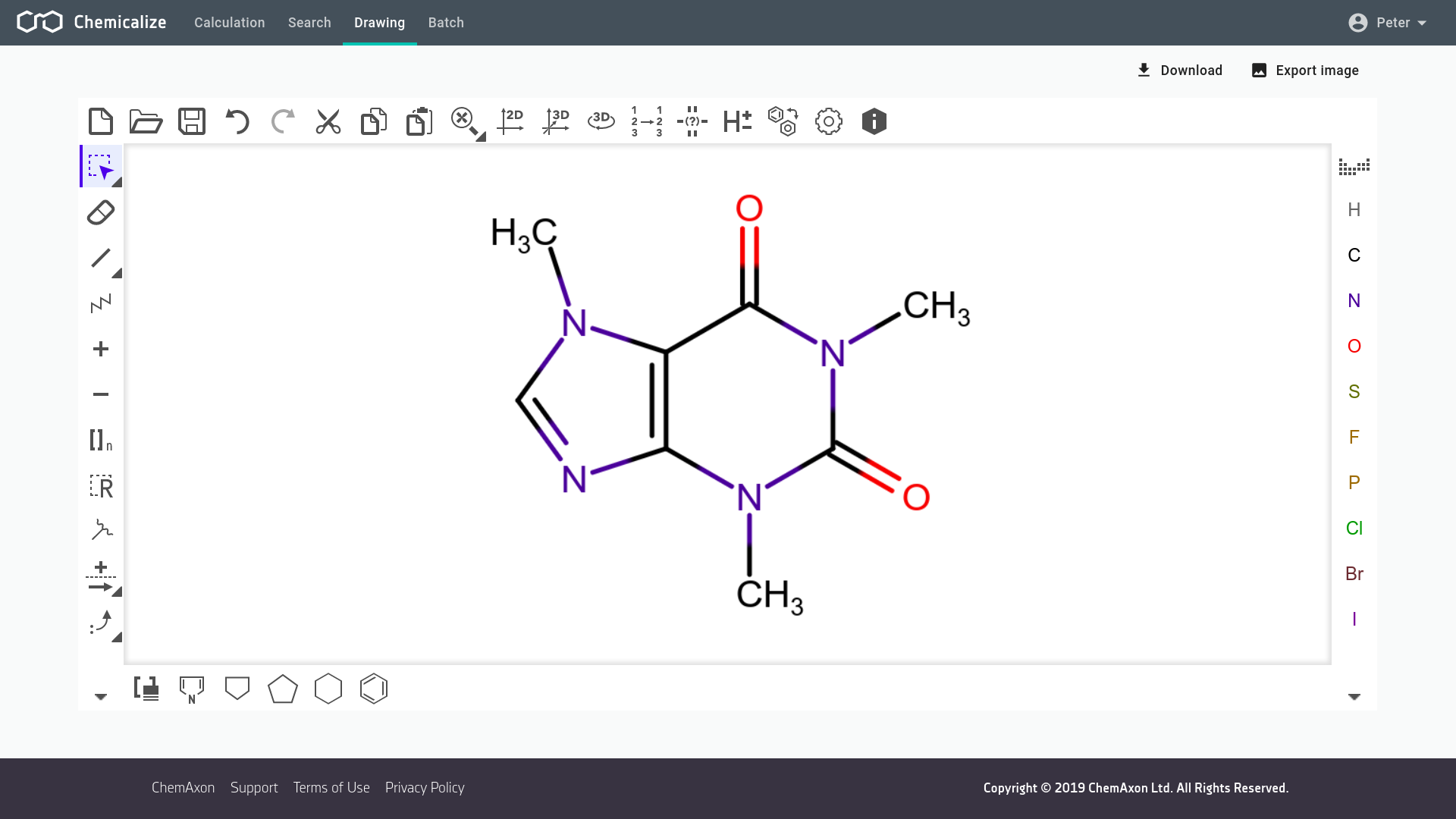
Task: Show the info about panel
Action: coord(874,121)
